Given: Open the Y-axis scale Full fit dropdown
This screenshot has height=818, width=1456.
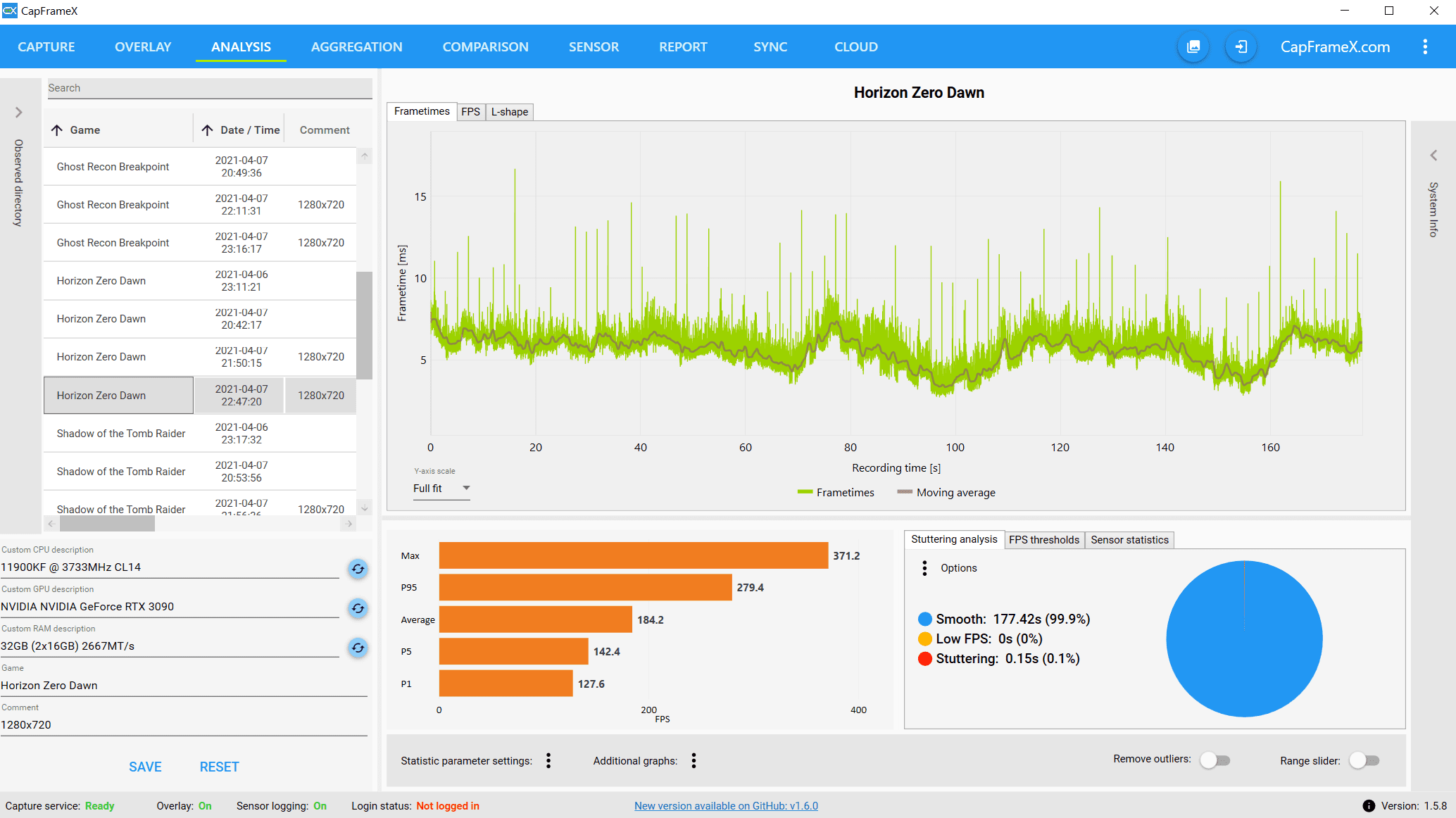Looking at the screenshot, I should (441, 489).
